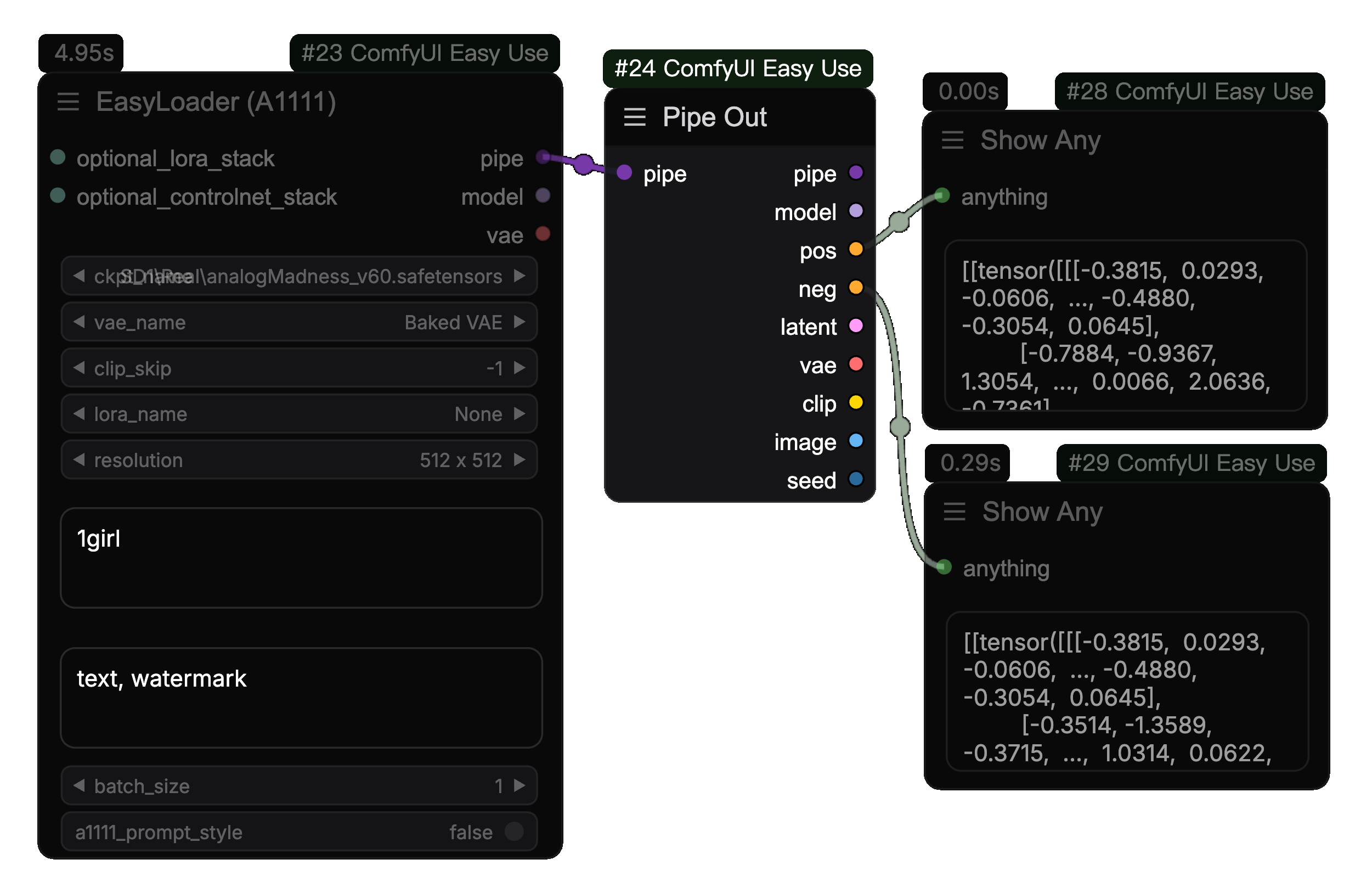Click the vae output socket on EasyLoader
Image resolution: width=1372 pixels, height=893 pixels.
pos(543,234)
